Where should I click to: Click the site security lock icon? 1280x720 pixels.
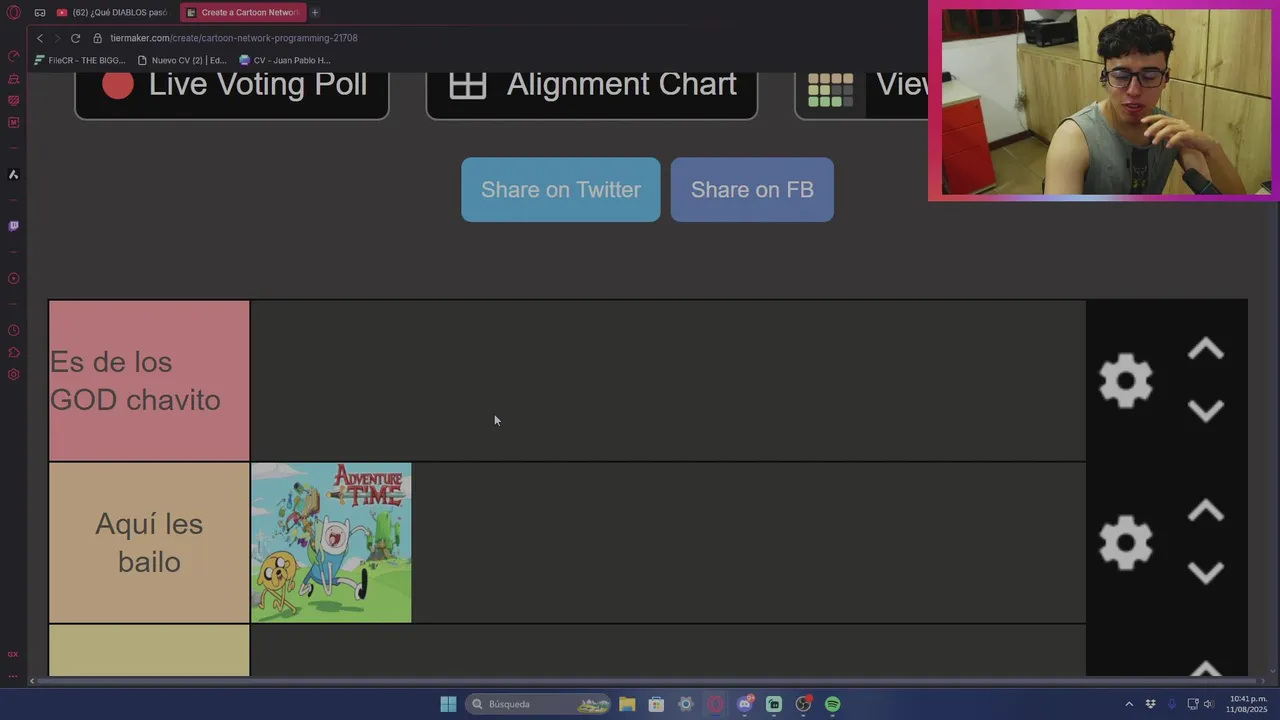point(97,38)
